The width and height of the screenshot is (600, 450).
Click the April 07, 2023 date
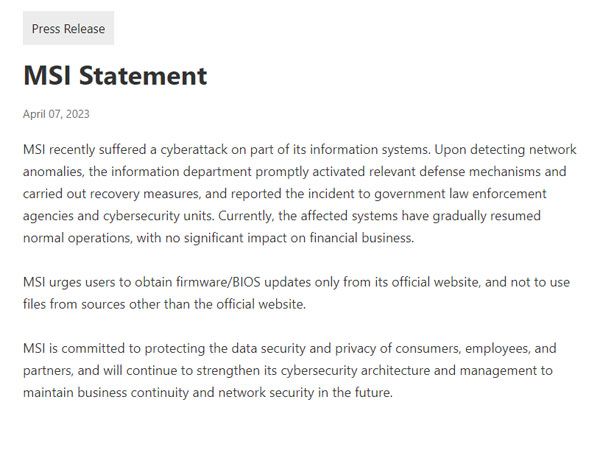click(x=56, y=114)
